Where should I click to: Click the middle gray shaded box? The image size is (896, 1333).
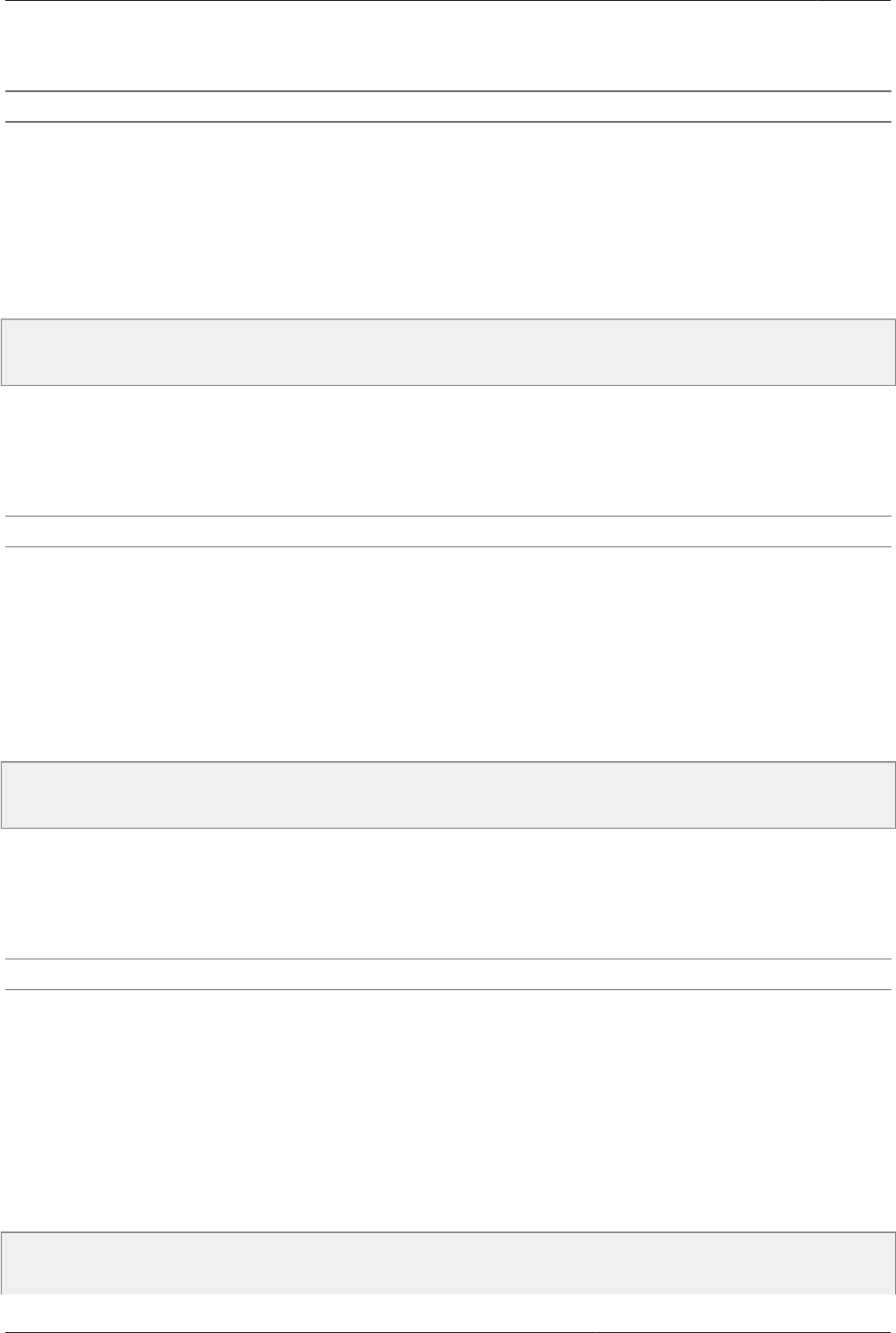(x=448, y=795)
